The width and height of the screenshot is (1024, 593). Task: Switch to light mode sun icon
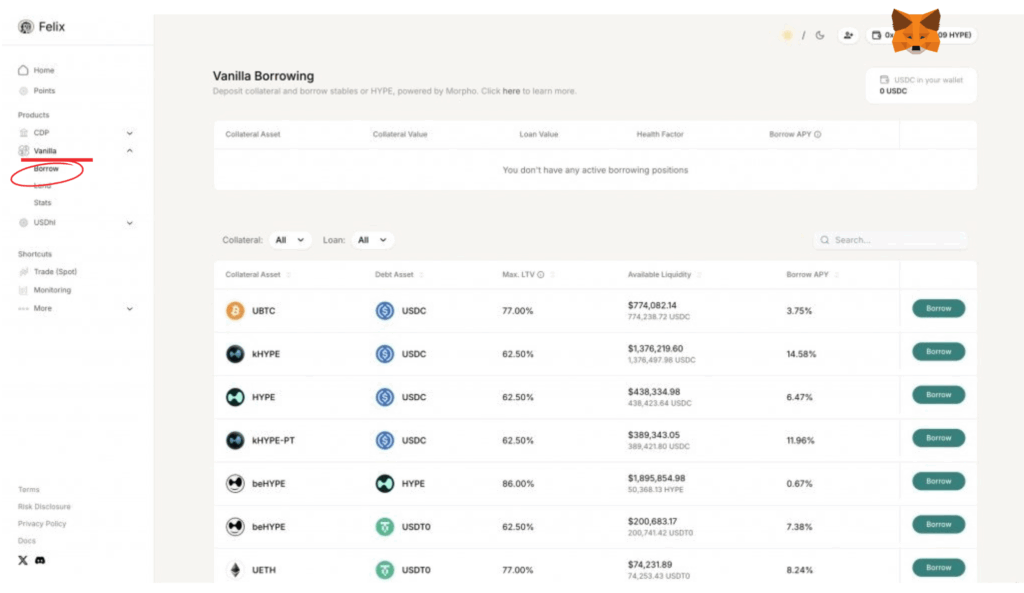pyautogui.click(x=787, y=35)
